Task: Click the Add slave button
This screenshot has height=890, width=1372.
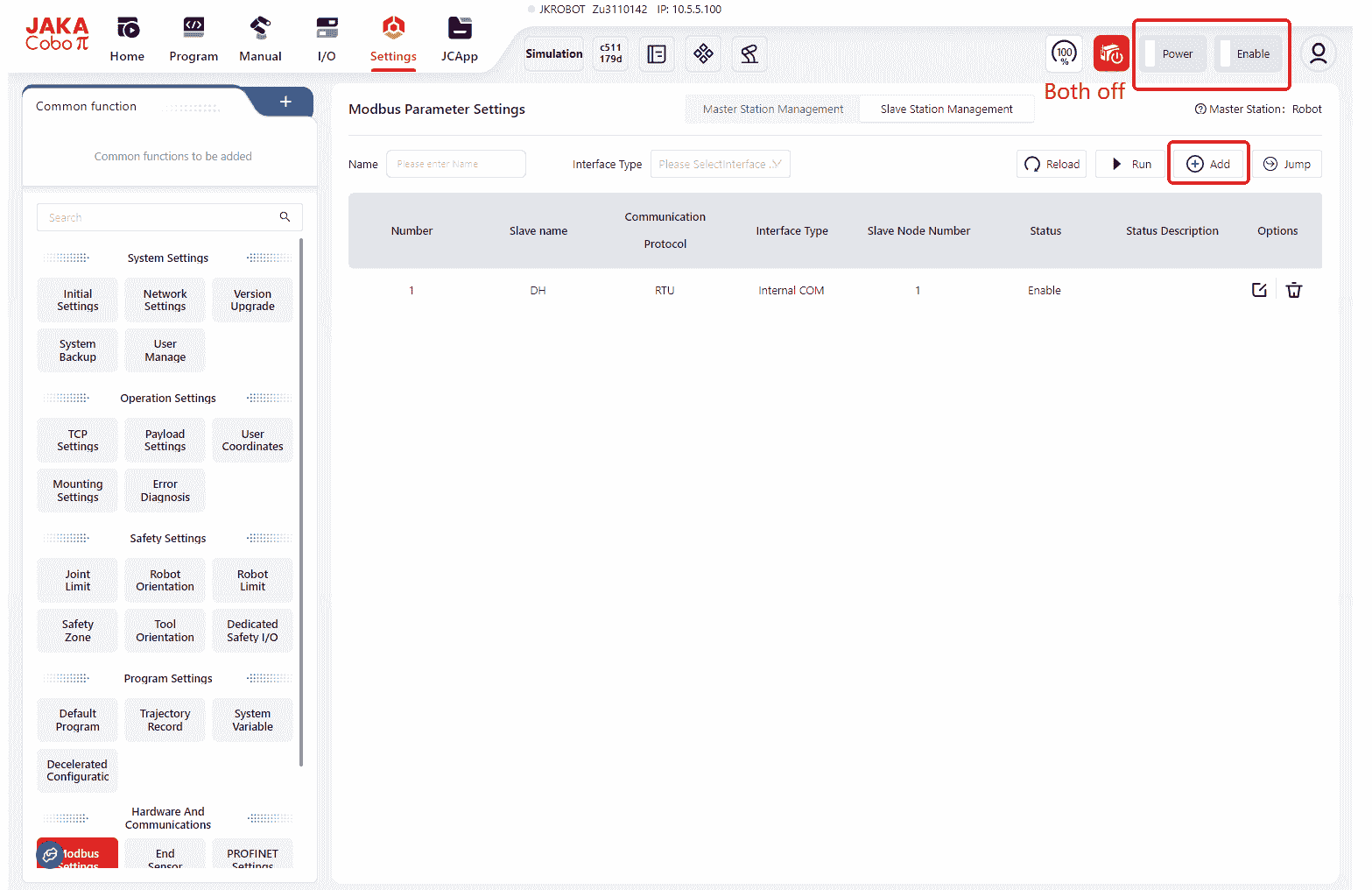Action: pyautogui.click(x=1208, y=165)
